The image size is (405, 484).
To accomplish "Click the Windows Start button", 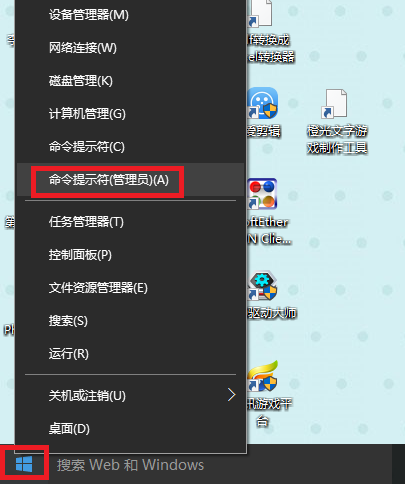I will pos(24,464).
